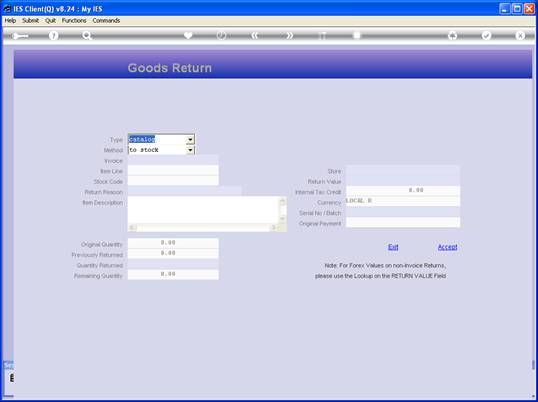Click the double left arrow icon
538x402 pixels.
(255, 35)
